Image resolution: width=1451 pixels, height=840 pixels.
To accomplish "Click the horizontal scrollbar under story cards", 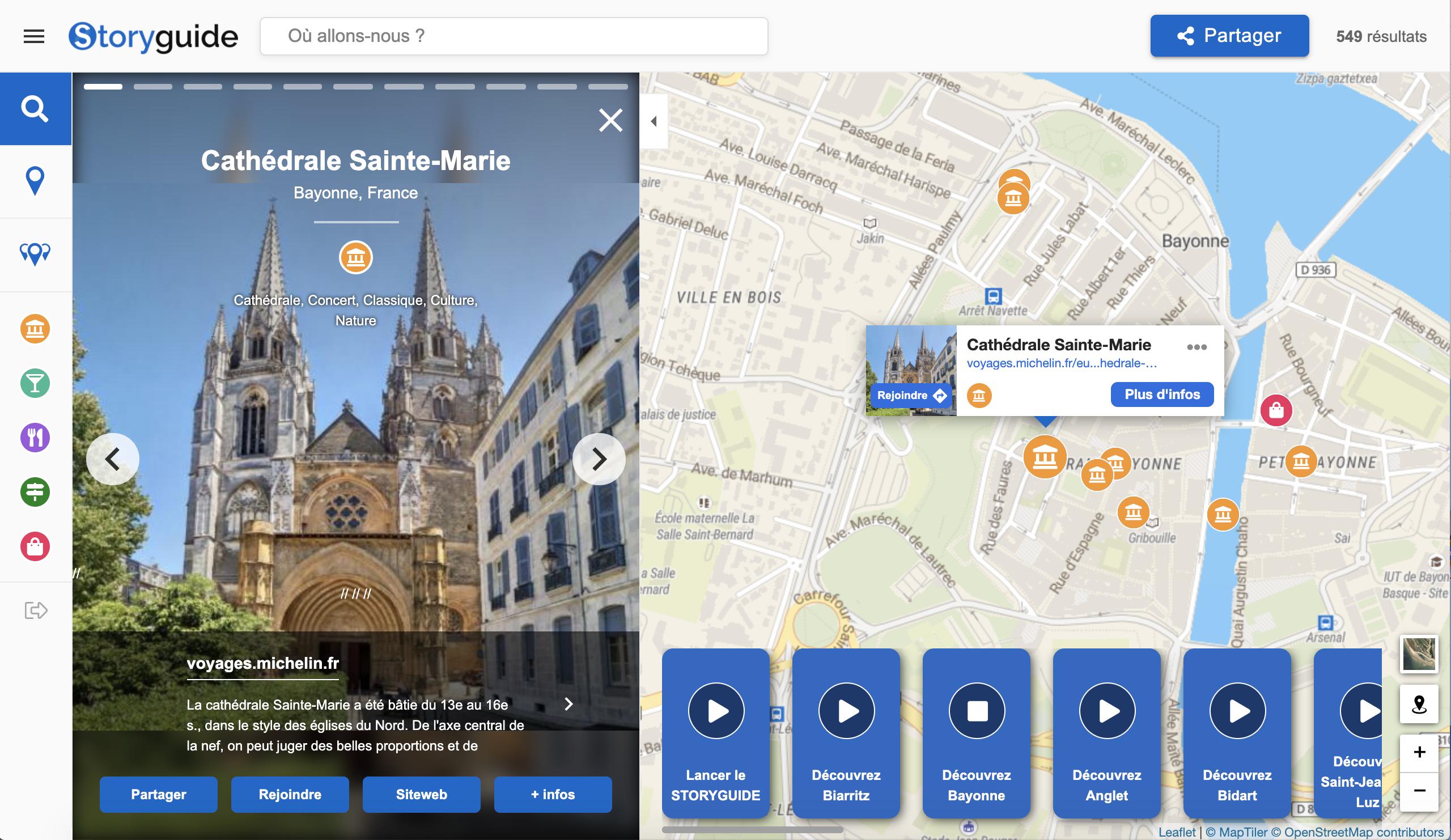I will pos(752,830).
